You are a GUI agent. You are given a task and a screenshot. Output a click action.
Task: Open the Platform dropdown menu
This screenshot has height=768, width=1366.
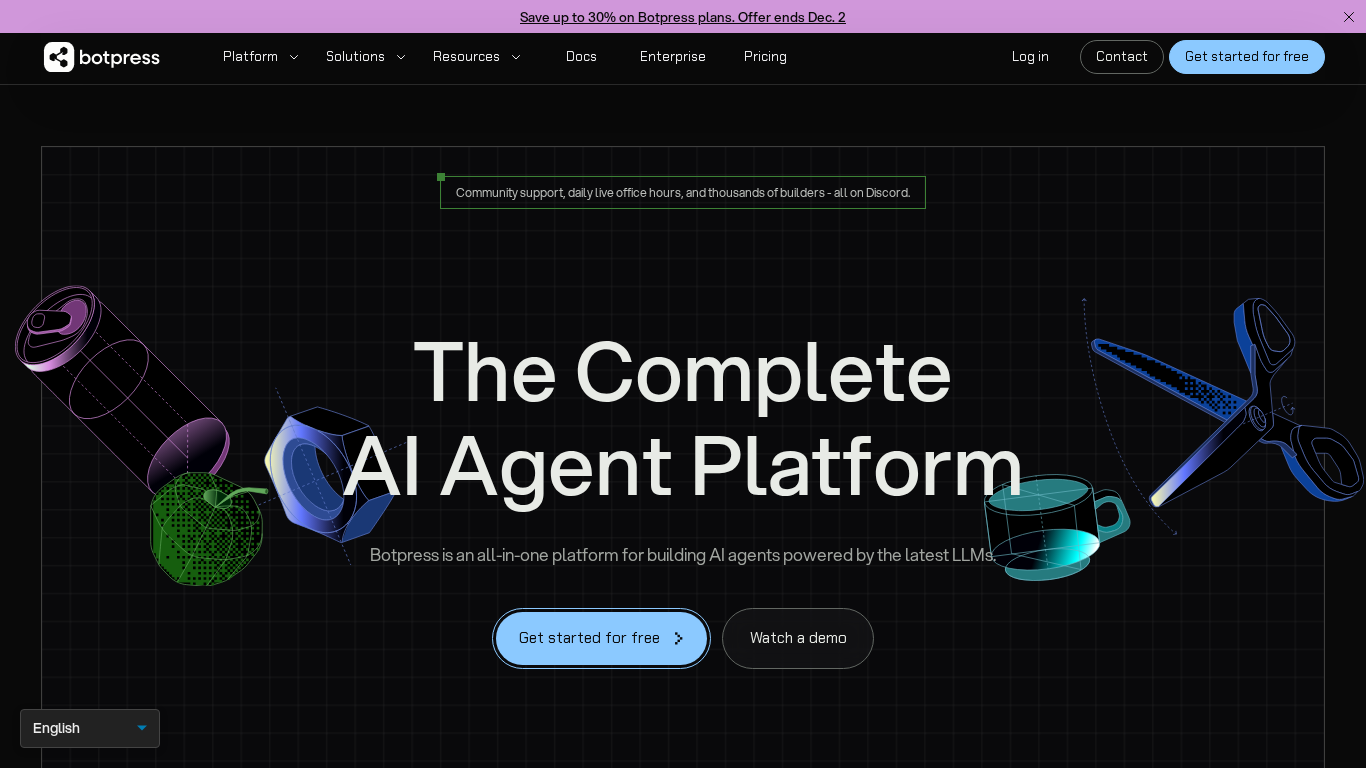coord(250,57)
